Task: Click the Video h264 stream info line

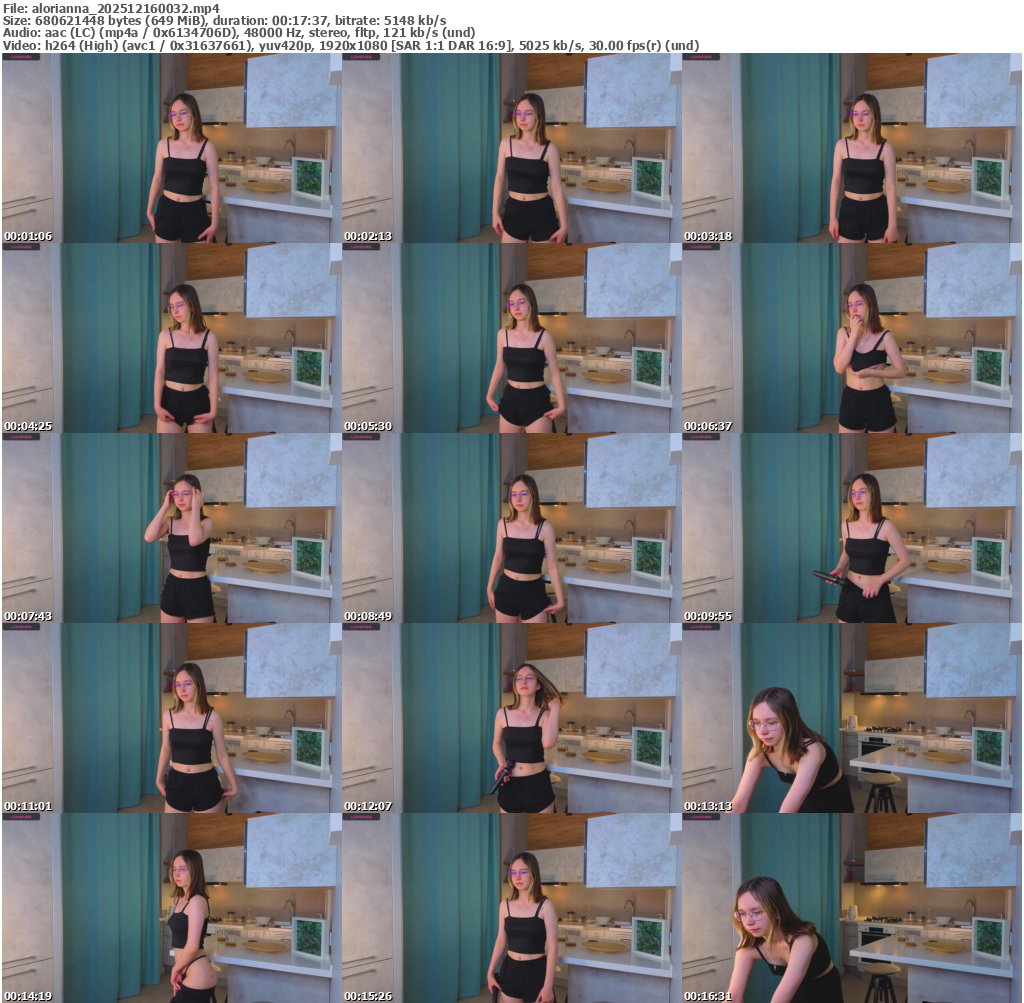Action: pos(350,46)
